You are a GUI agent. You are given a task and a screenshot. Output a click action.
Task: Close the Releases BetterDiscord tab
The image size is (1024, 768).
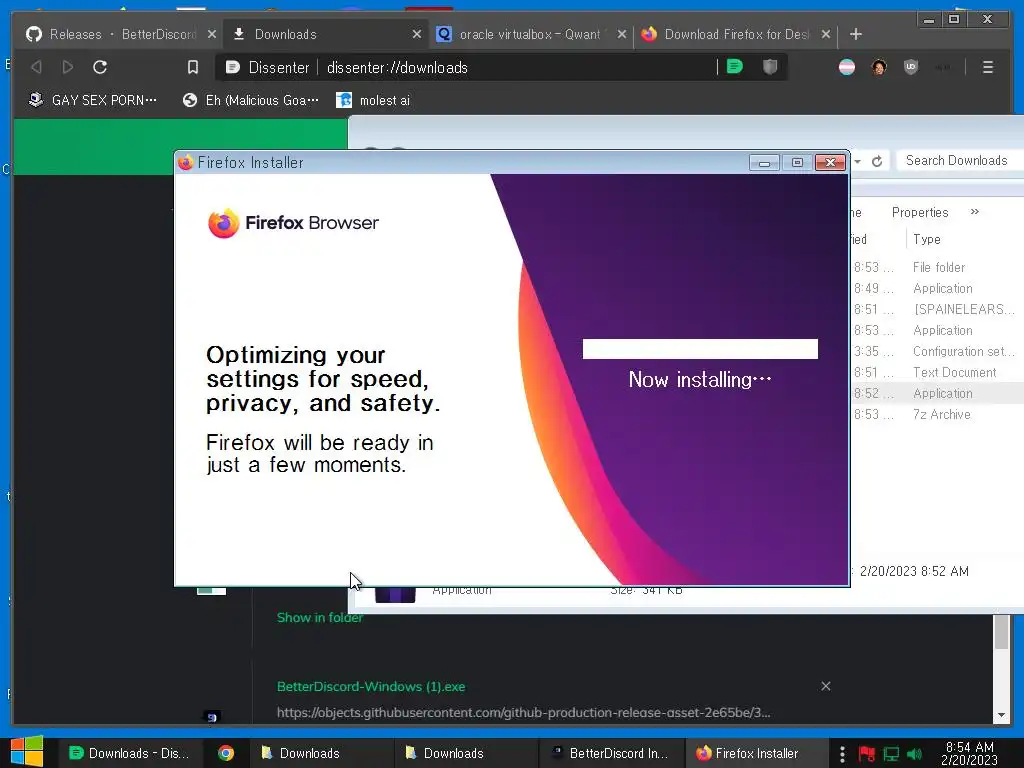[x=212, y=35]
